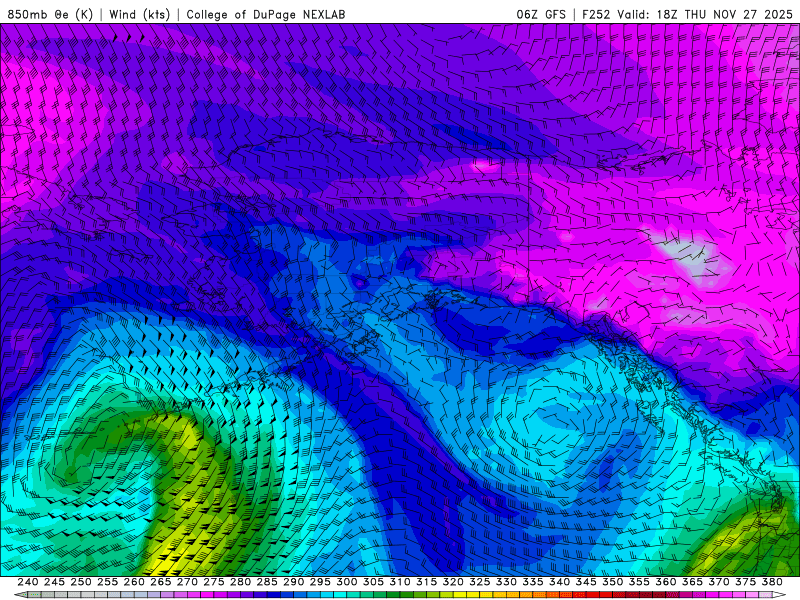Click the 305 colorbar value label
Viewport: 800px width, 600px height.
pos(373,582)
